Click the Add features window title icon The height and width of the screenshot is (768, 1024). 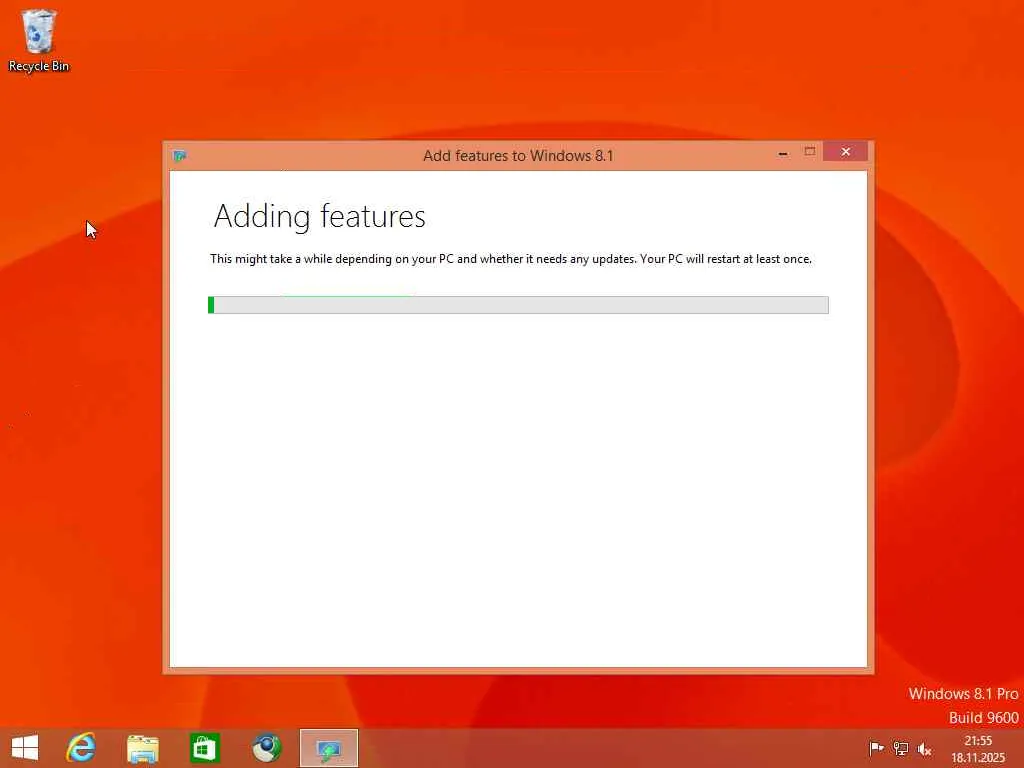click(180, 155)
